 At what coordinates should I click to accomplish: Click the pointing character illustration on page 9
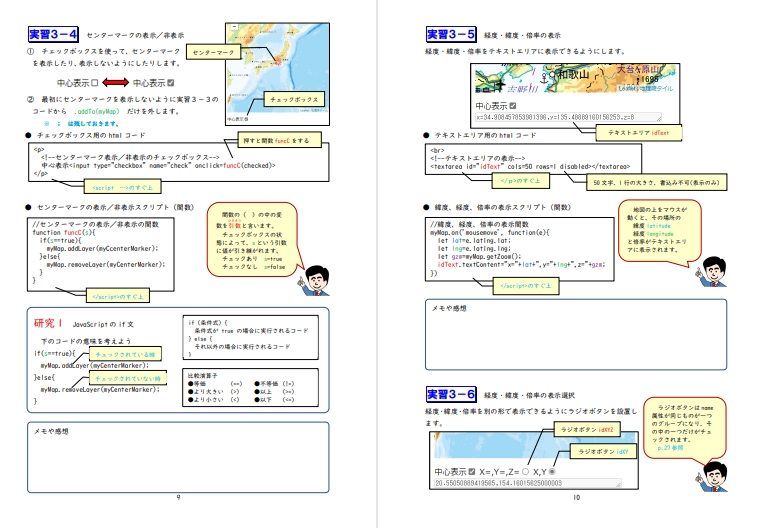pyautogui.click(x=315, y=280)
